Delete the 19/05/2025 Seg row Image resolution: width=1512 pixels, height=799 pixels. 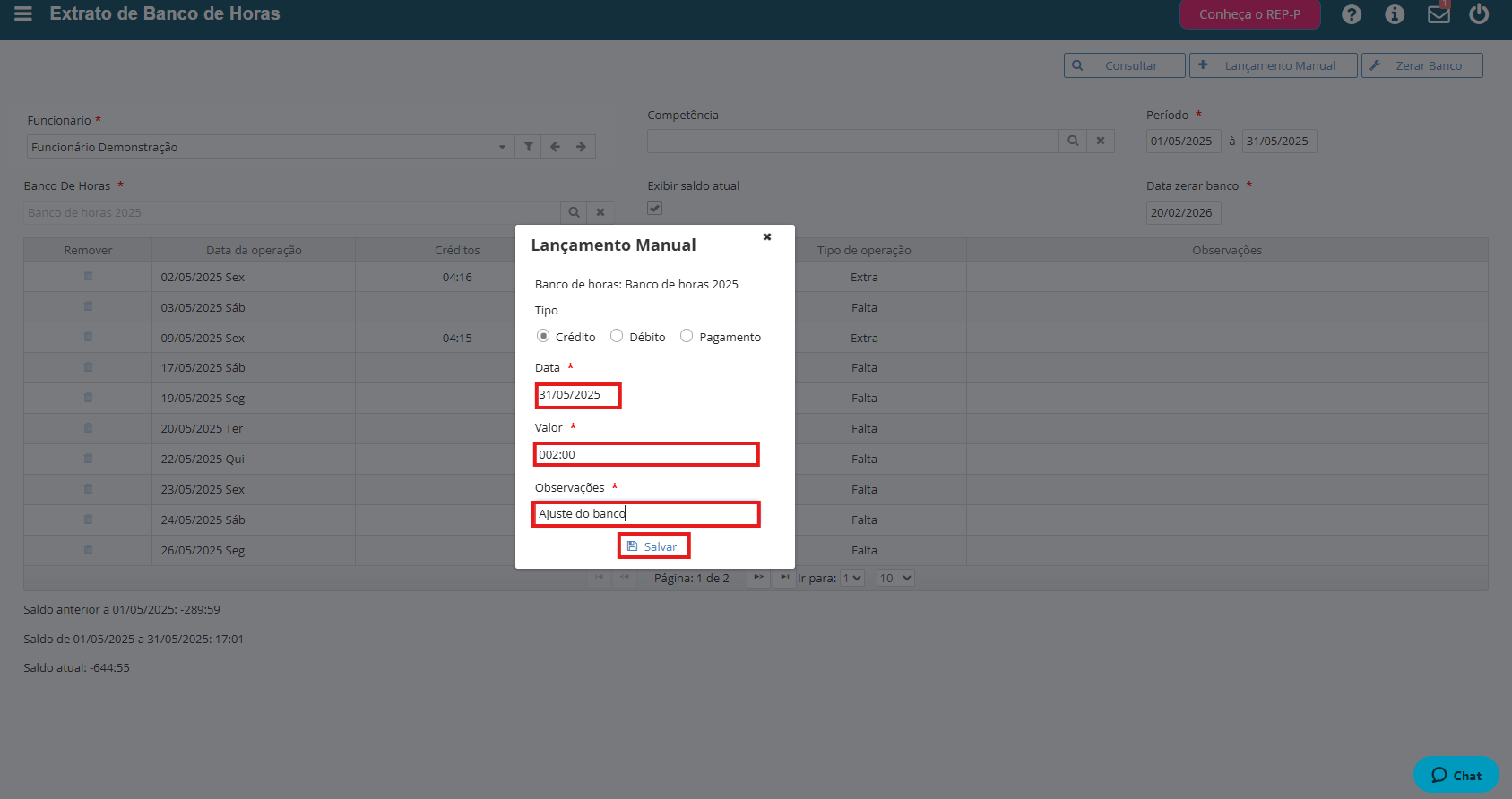(x=88, y=398)
